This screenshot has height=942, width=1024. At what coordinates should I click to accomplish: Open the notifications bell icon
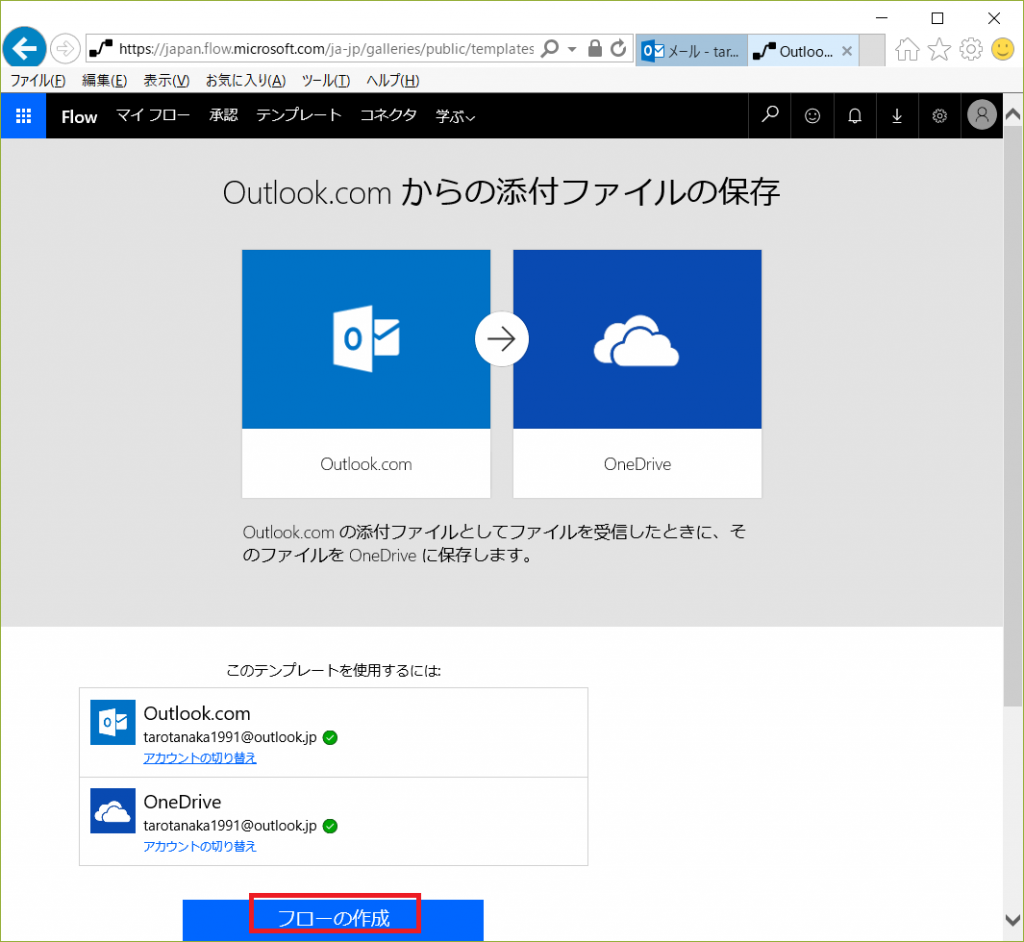coord(855,116)
